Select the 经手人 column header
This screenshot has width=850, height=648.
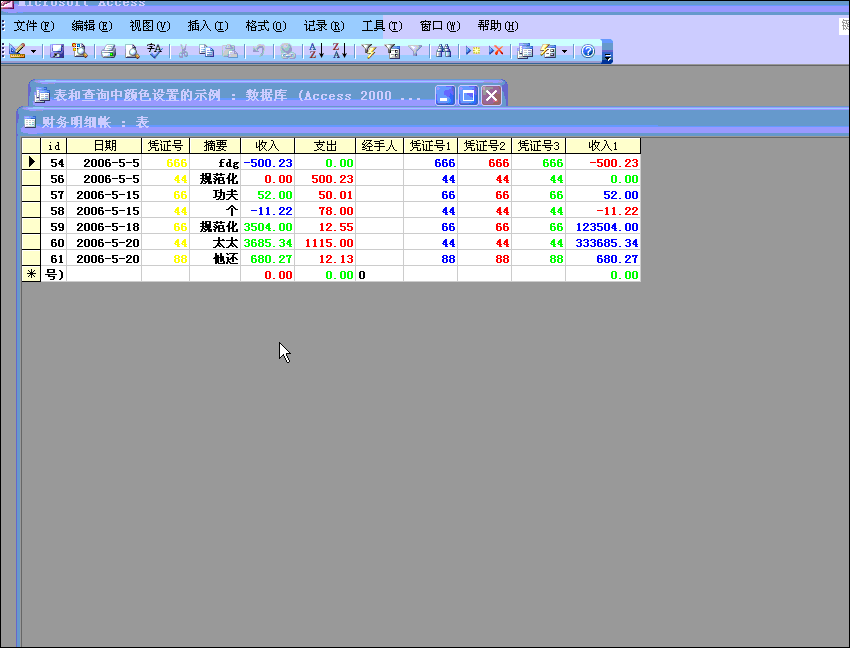click(379, 145)
